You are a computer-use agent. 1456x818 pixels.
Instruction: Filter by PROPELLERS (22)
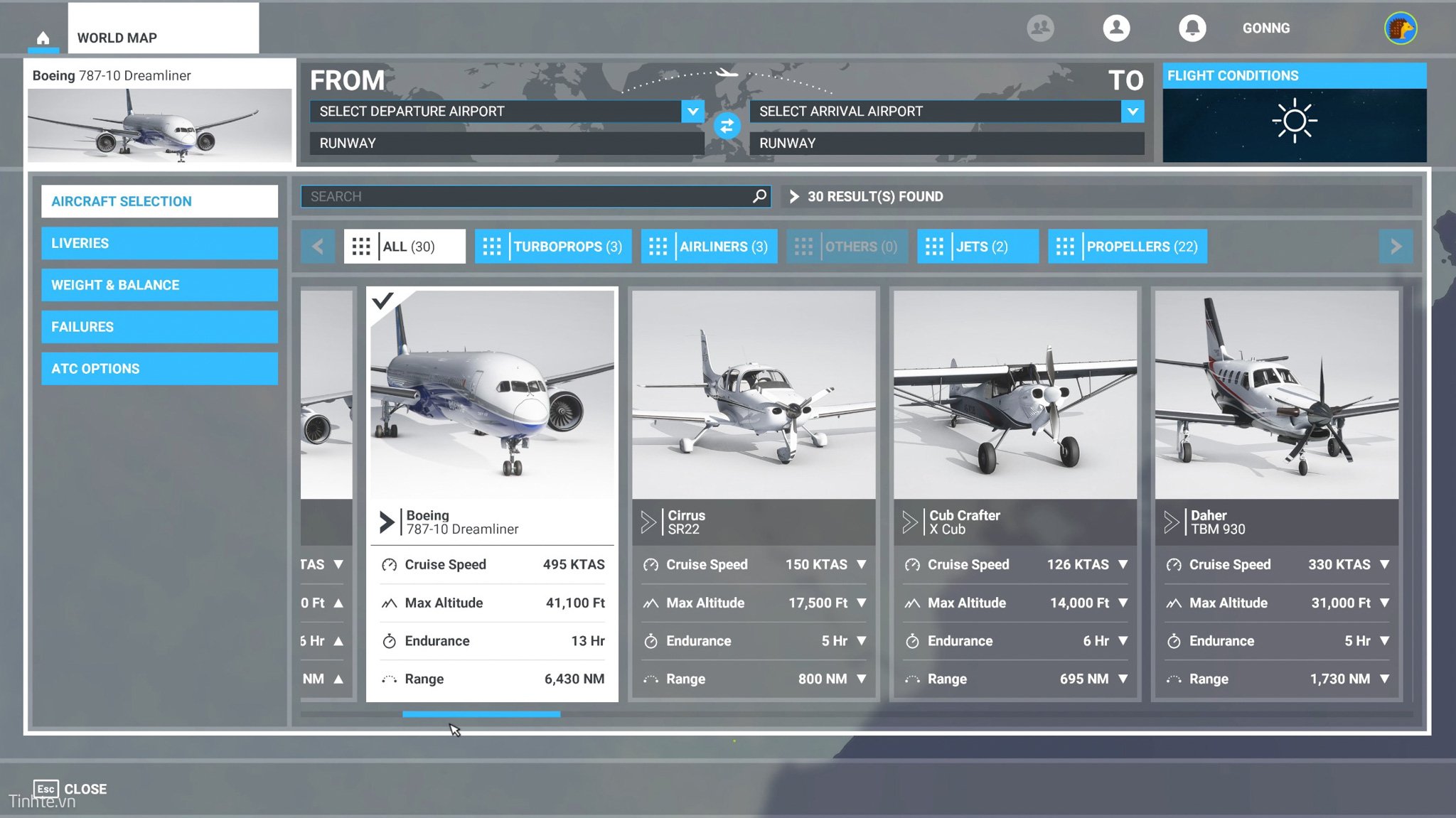(x=1128, y=247)
